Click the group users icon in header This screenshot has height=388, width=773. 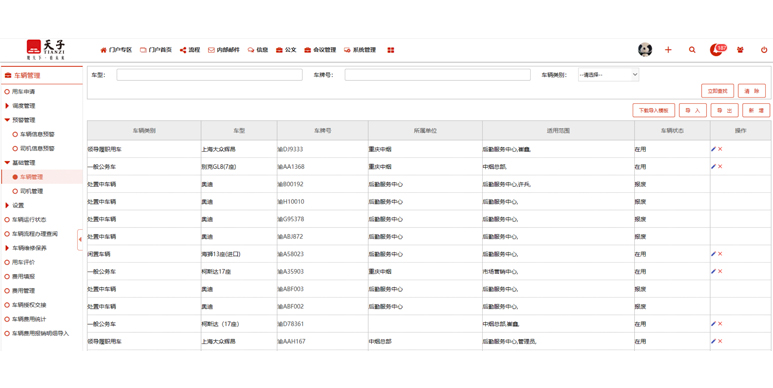[740, 50]
